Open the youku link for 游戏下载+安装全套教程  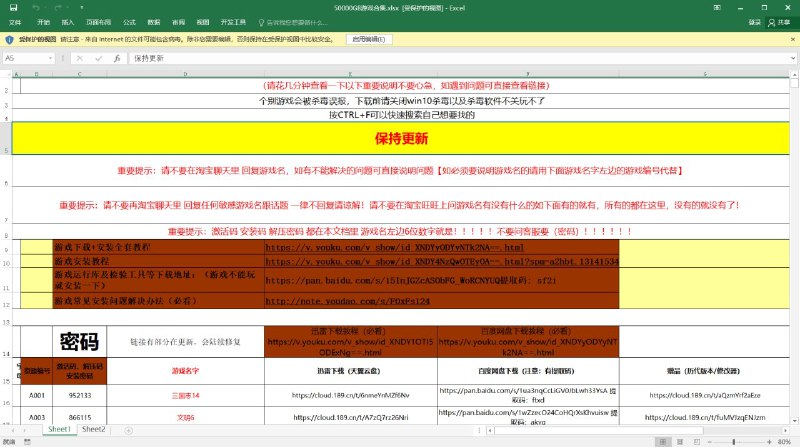click(394, 247)
